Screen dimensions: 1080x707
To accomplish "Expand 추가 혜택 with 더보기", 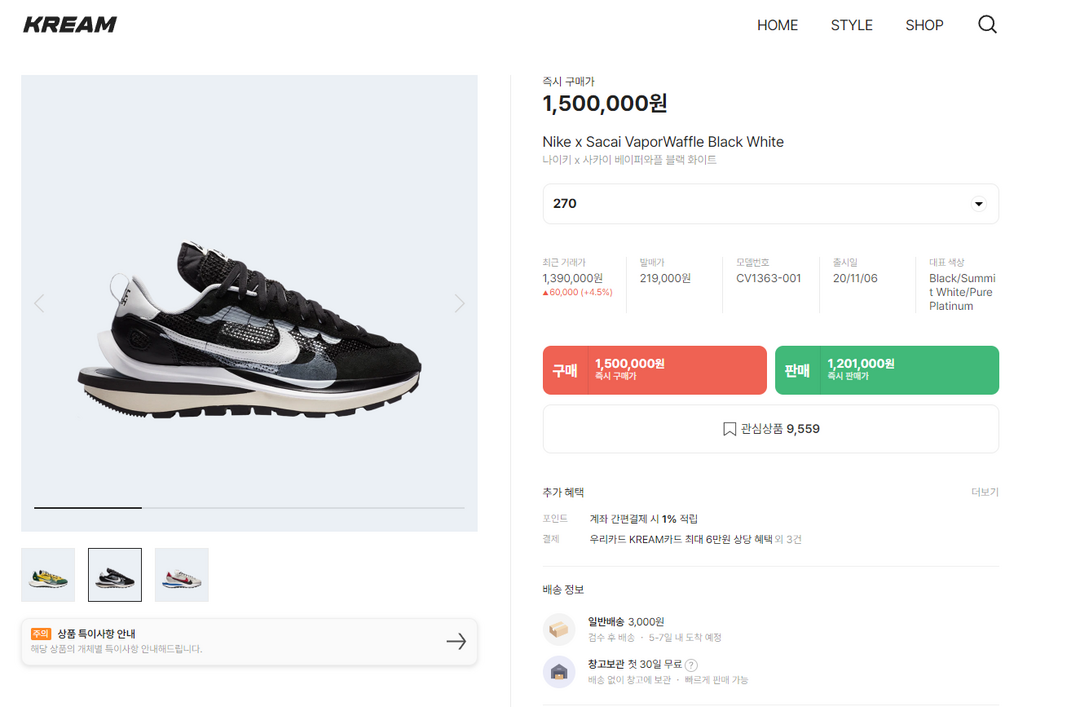I will pos(984,492).
